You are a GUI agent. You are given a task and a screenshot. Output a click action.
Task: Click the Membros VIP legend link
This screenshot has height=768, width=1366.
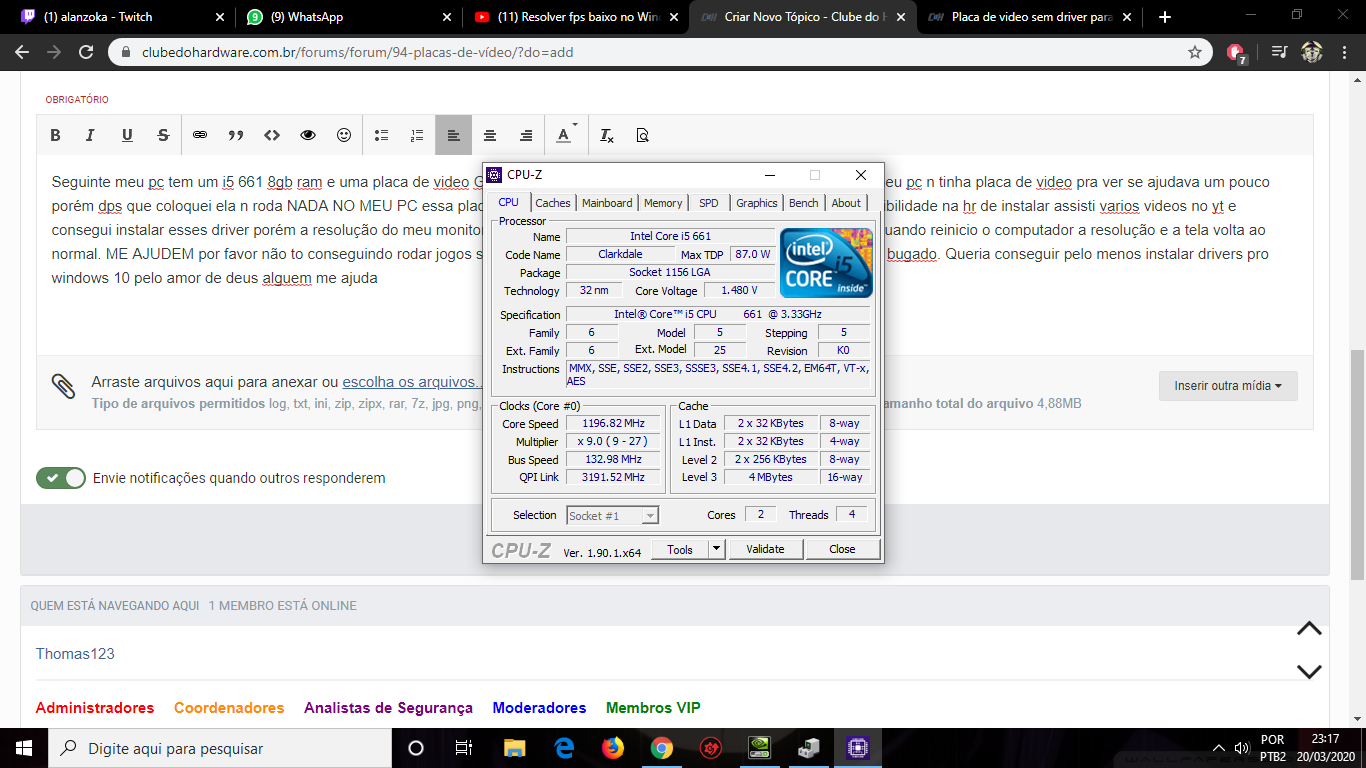(653, 708)
